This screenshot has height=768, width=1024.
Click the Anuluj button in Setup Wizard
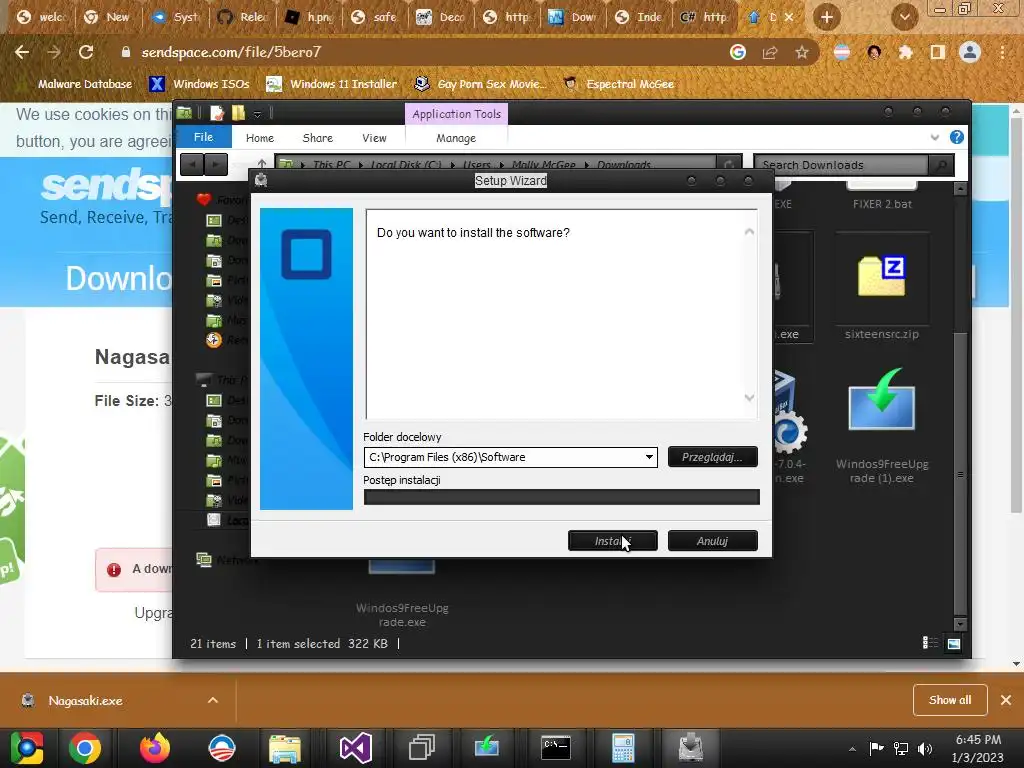(x=712, y=541)
